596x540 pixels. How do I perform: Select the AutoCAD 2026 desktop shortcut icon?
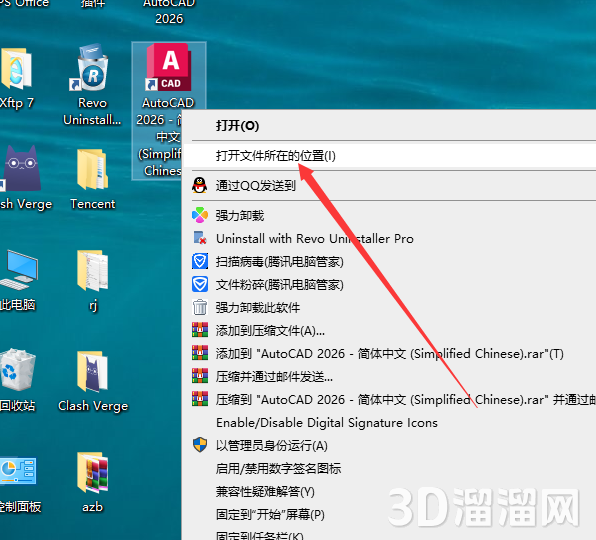[169, 68]
